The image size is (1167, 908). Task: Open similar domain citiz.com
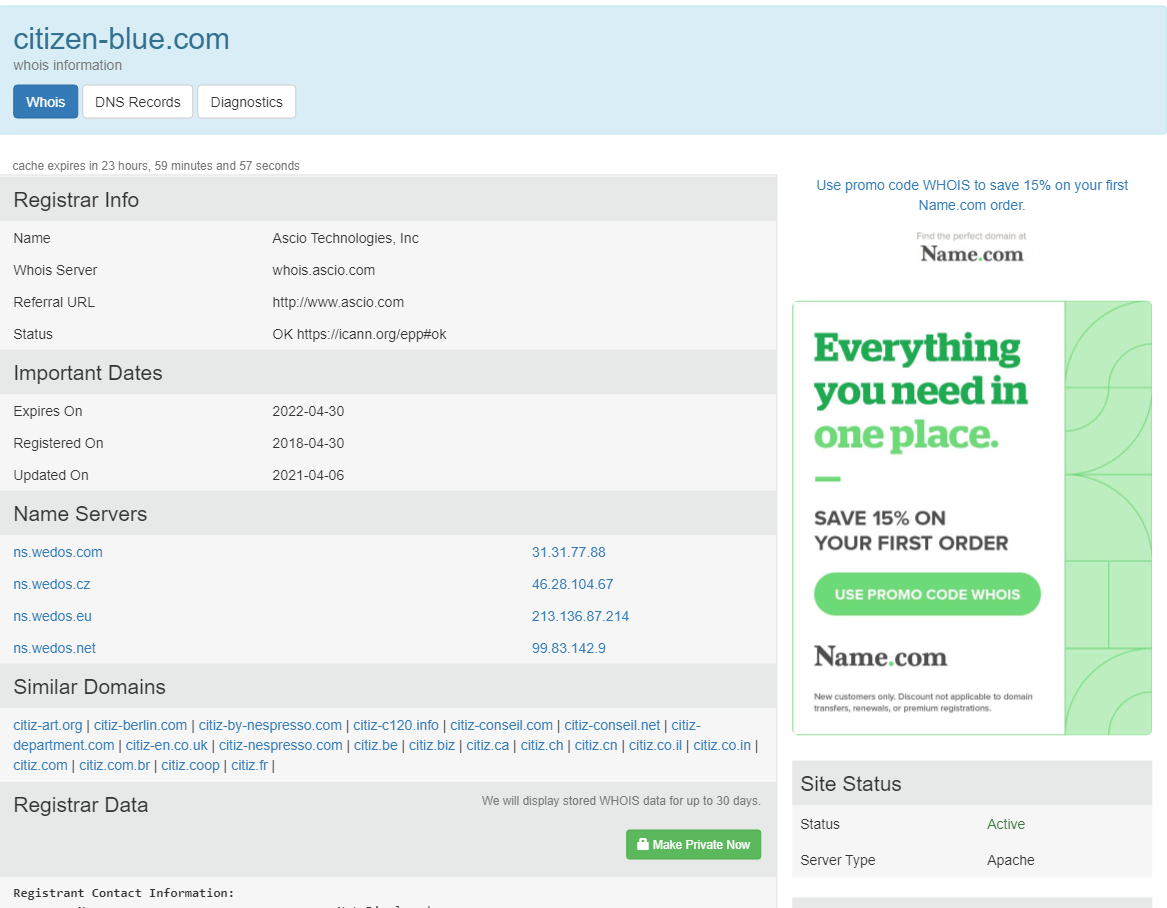tap(40, 765)
